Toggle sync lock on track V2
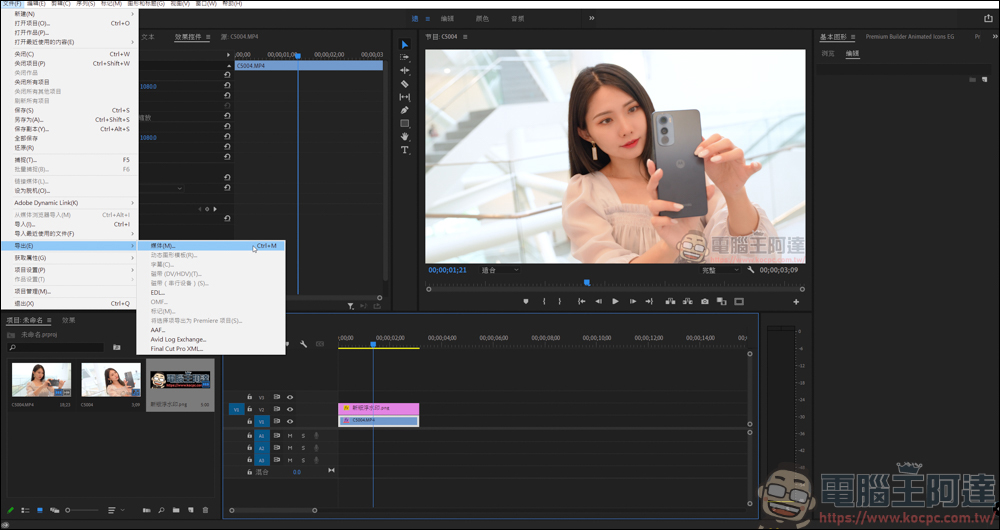Image resolution: width=1000 pixels, height=530 pixels. [x=277, y=409]
